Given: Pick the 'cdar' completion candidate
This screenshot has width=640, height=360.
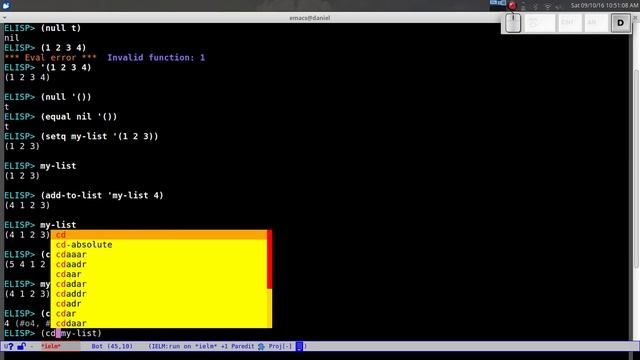Looking at the screenshot, I should 159,313.
